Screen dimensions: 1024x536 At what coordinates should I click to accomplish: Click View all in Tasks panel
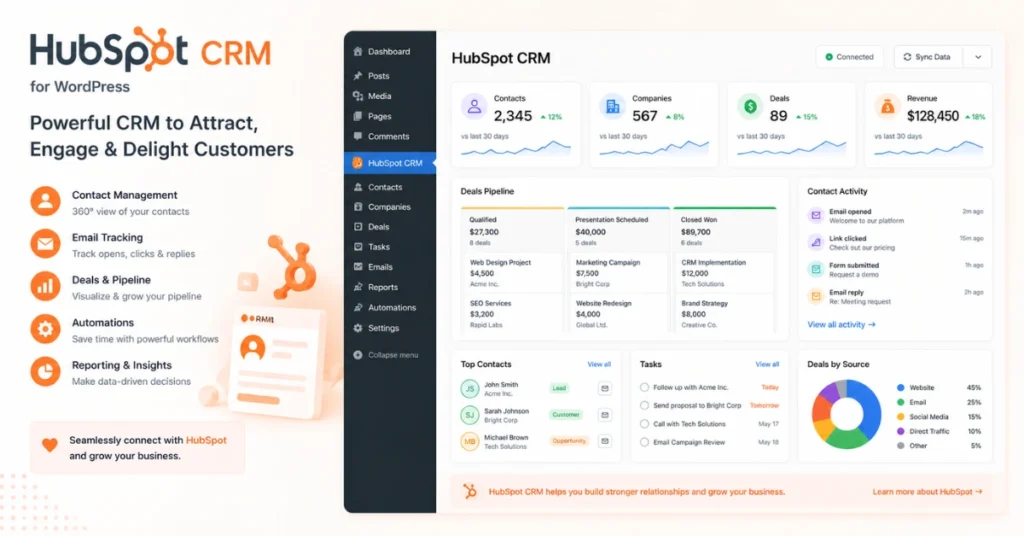coord(767,364)
